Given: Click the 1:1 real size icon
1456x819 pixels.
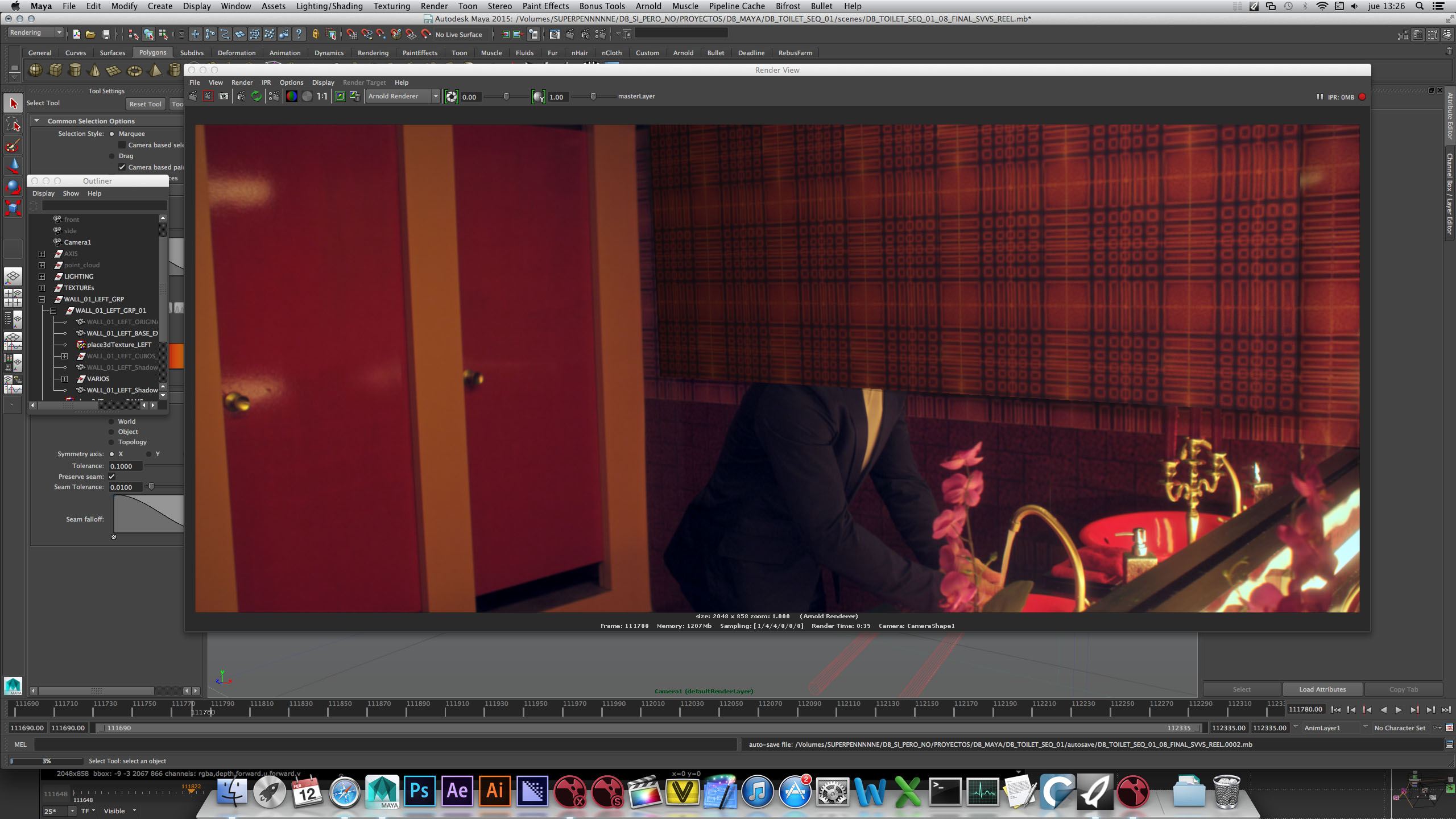Looking at the screenshot, I should pyautogui.click(x=322, y=96).
